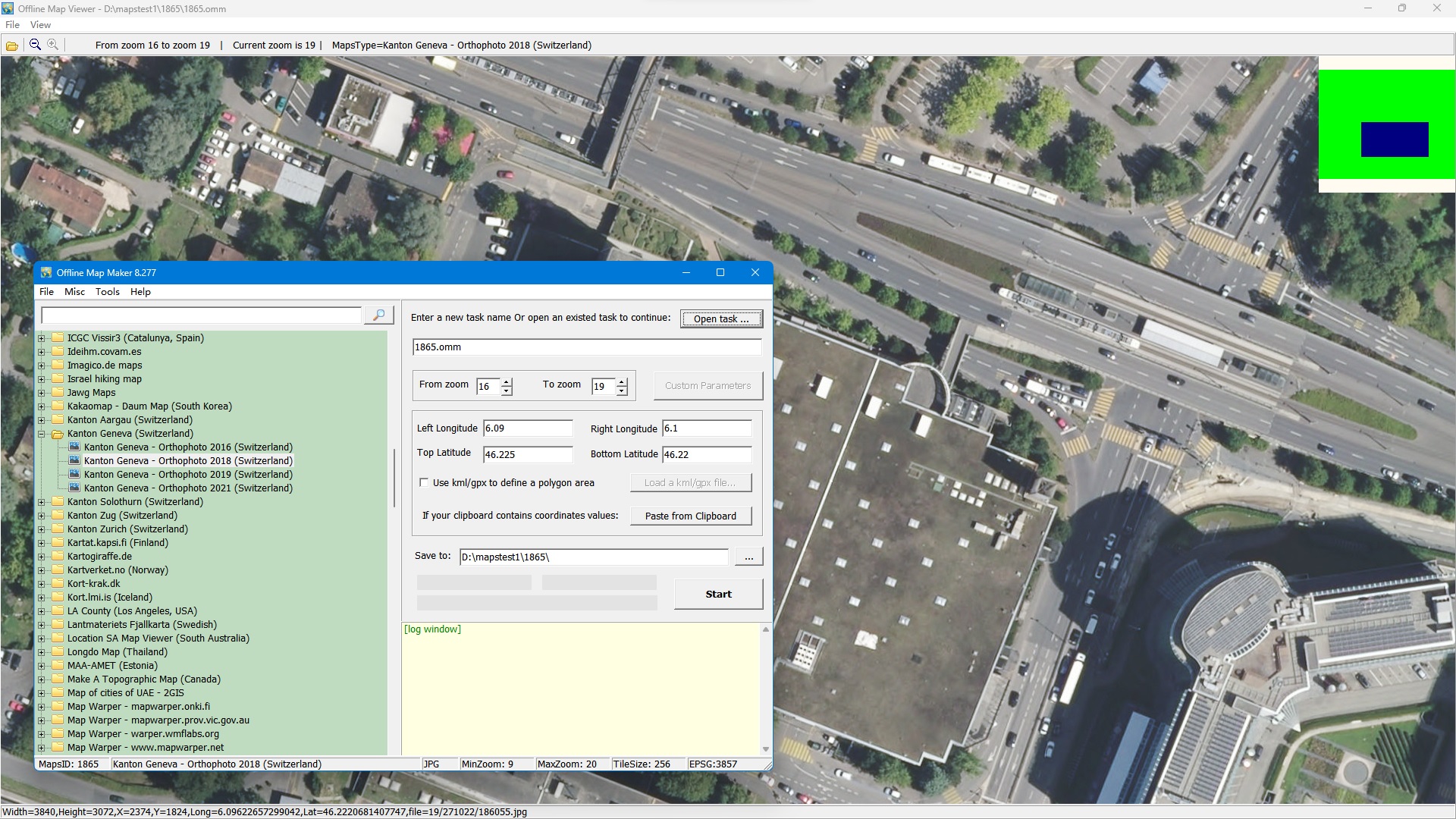1456x819 pixels.
Task: Click the Bottom Latitude input field
Action: 707,455
